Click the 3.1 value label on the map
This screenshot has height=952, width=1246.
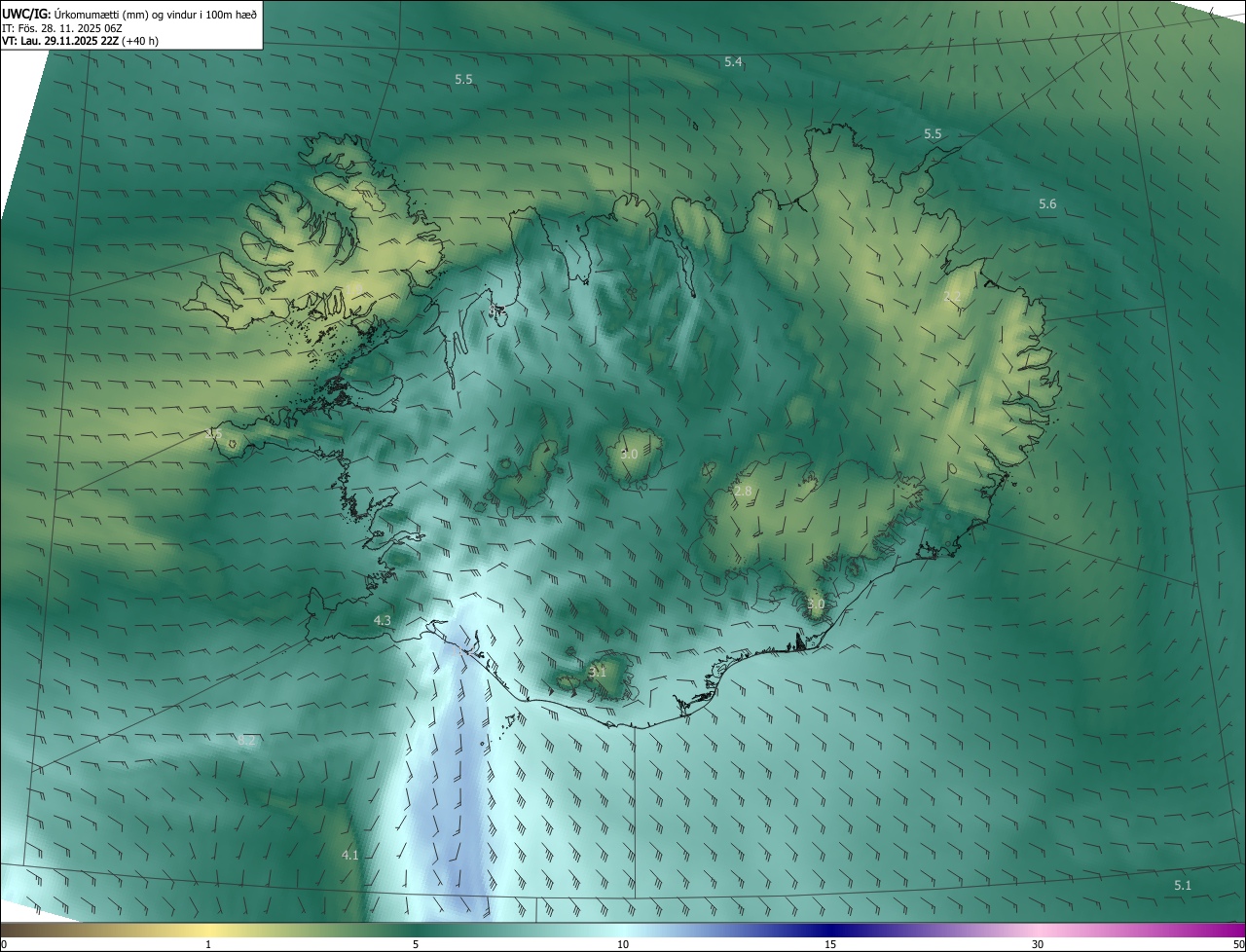(x=598, y=673)
